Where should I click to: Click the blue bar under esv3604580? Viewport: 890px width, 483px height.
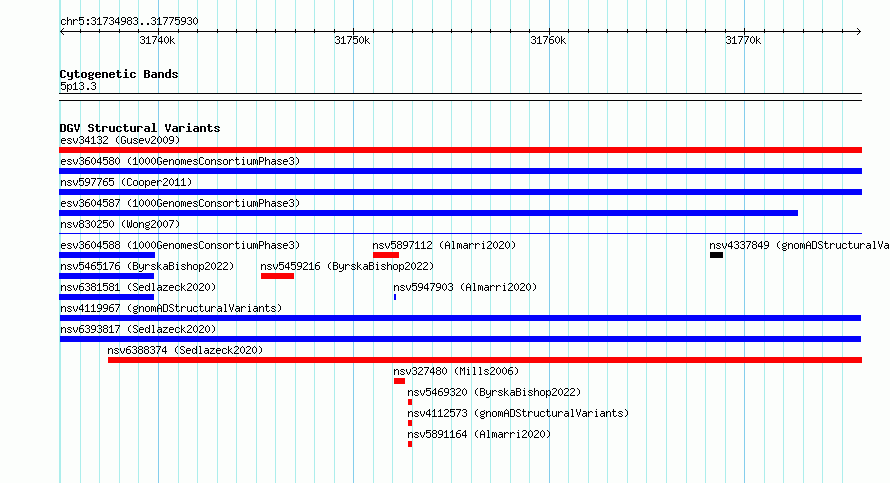tap(460, 171)
